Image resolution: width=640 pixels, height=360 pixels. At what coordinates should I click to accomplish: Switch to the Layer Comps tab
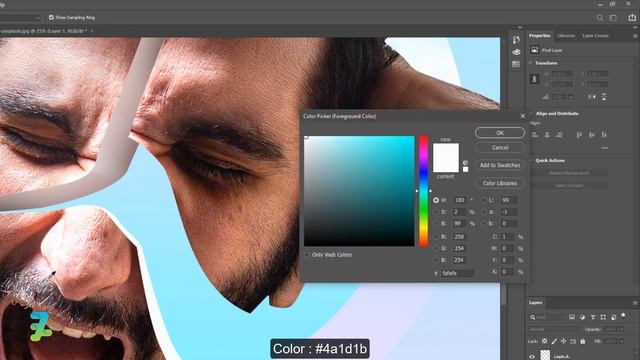pyautogui.click(x=596, y=36)
